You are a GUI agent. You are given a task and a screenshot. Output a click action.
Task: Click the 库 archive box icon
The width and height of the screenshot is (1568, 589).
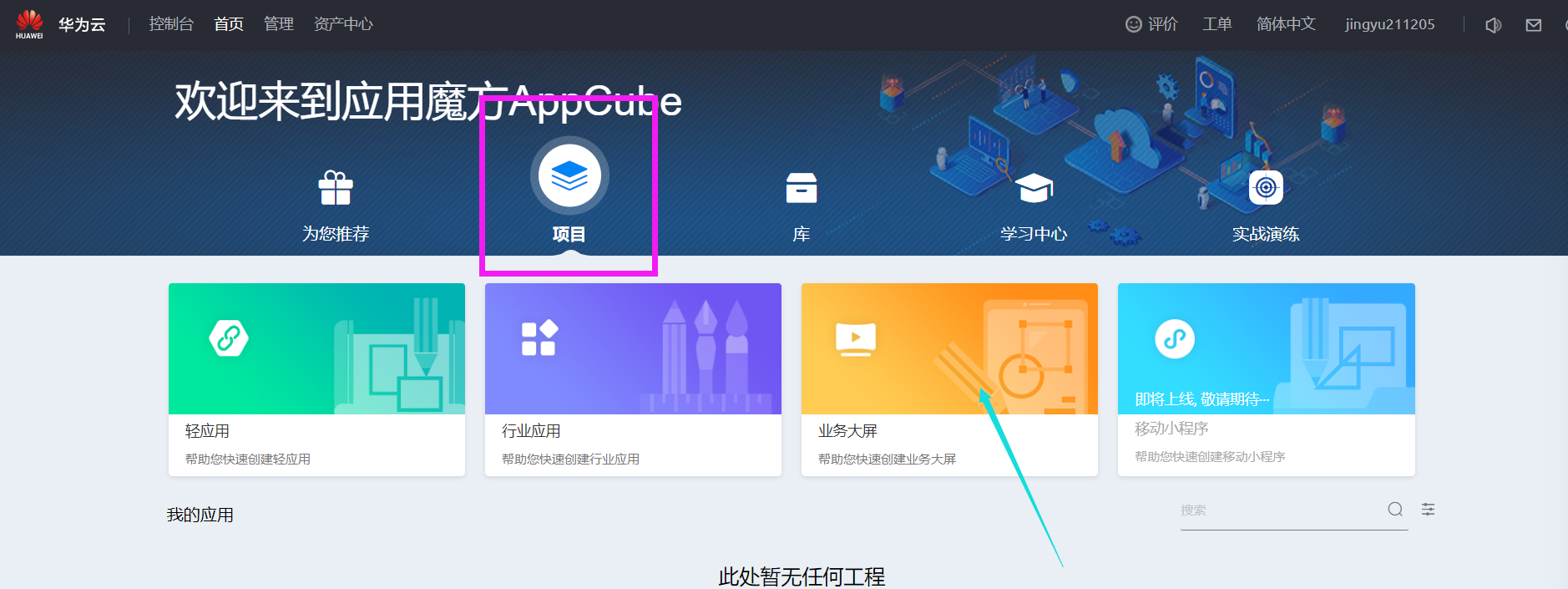pyautogui.click(x=802, y=188)
